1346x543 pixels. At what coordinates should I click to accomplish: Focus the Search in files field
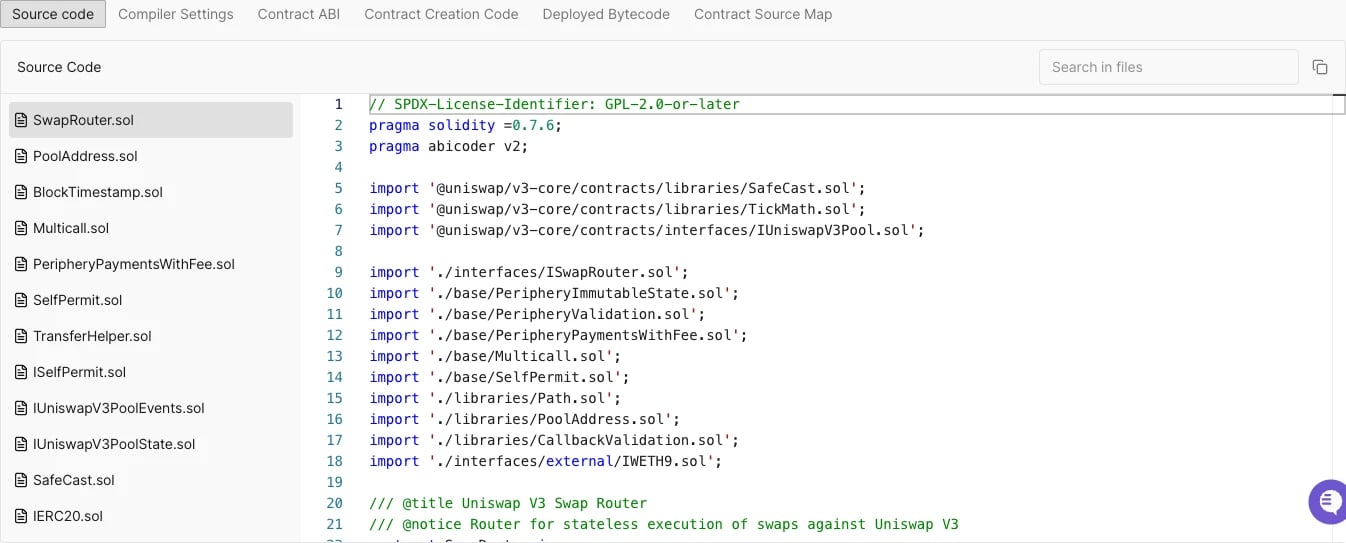click(1168, 67)
